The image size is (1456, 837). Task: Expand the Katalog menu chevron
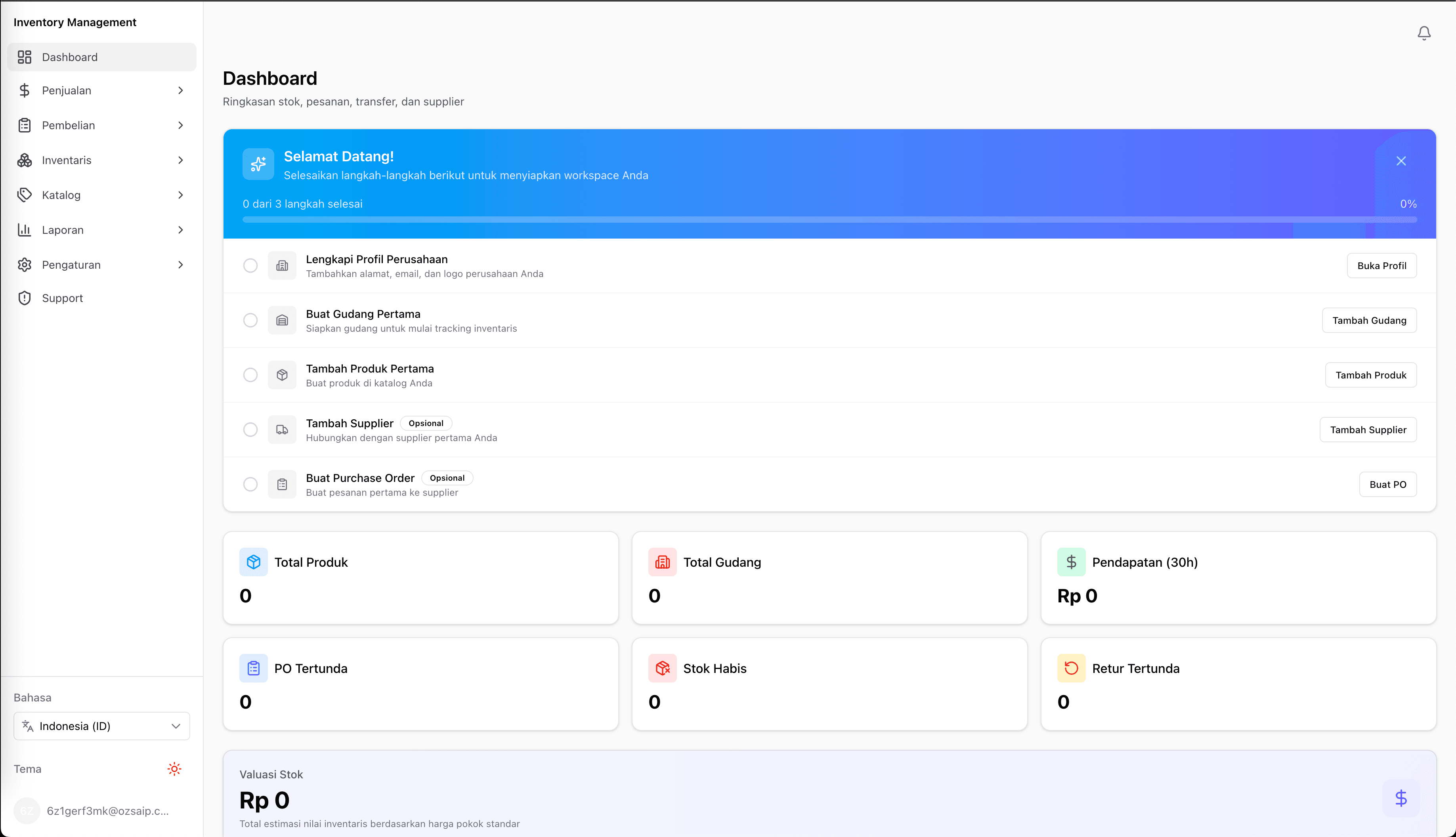(x=180, y=195)
